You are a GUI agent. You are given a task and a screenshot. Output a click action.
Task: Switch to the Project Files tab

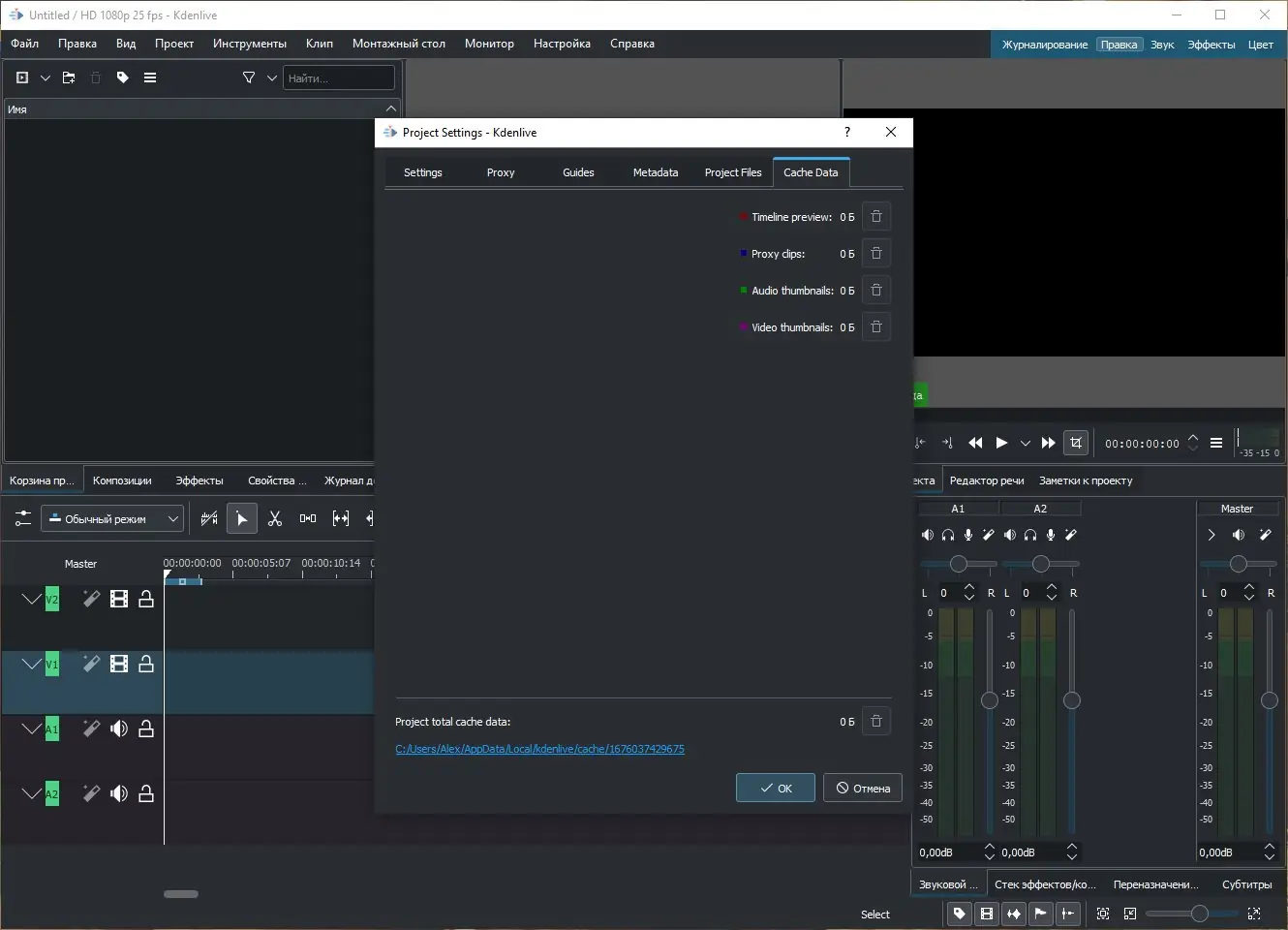coord(733,172)
